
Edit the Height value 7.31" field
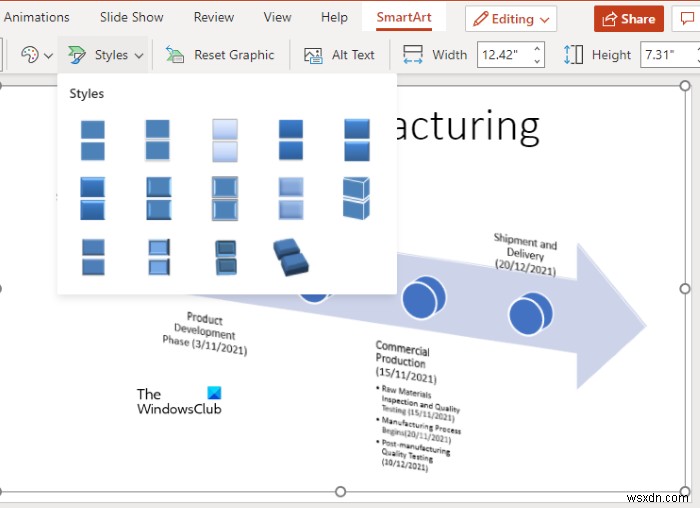(x=668, y=55)
